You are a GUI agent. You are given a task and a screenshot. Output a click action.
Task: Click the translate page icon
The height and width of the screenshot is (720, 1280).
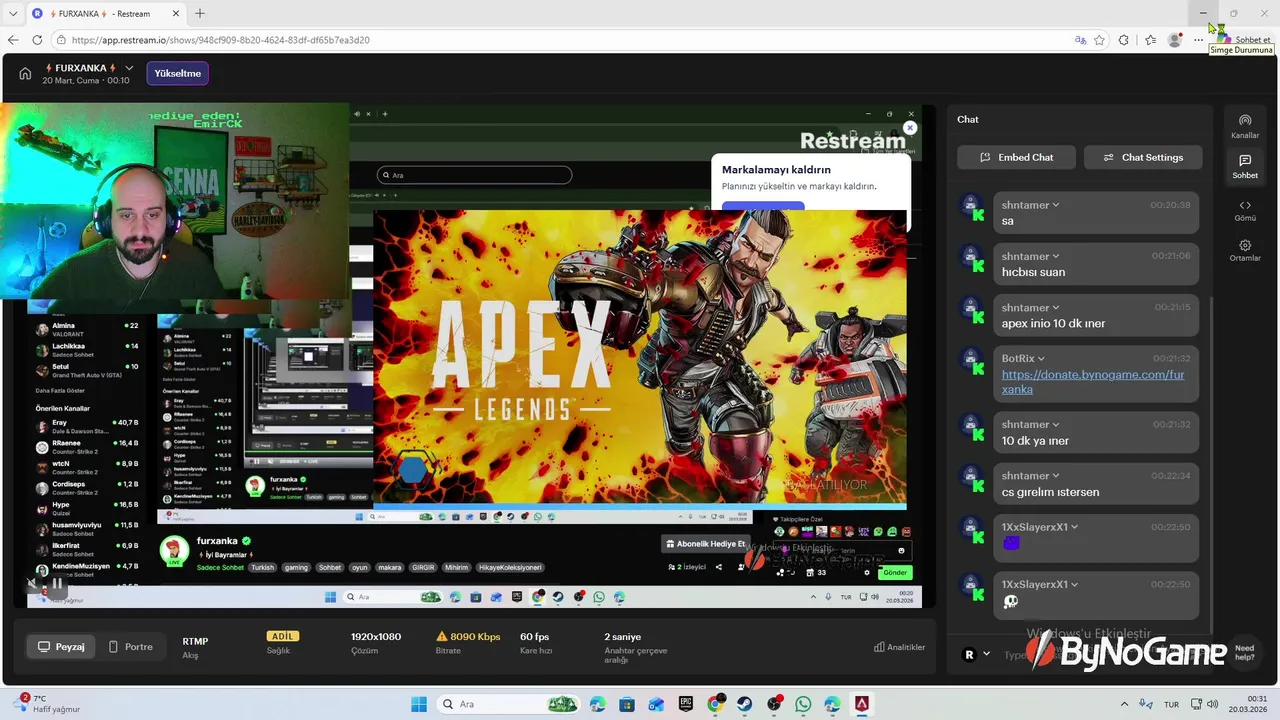1080,40
